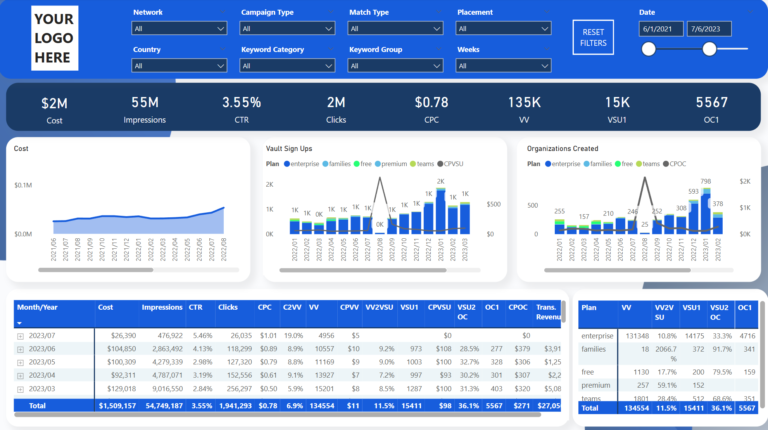This screenshot has height=430, width=768.
Task: Sort table by Clicks column header
Action: (228, 307)
